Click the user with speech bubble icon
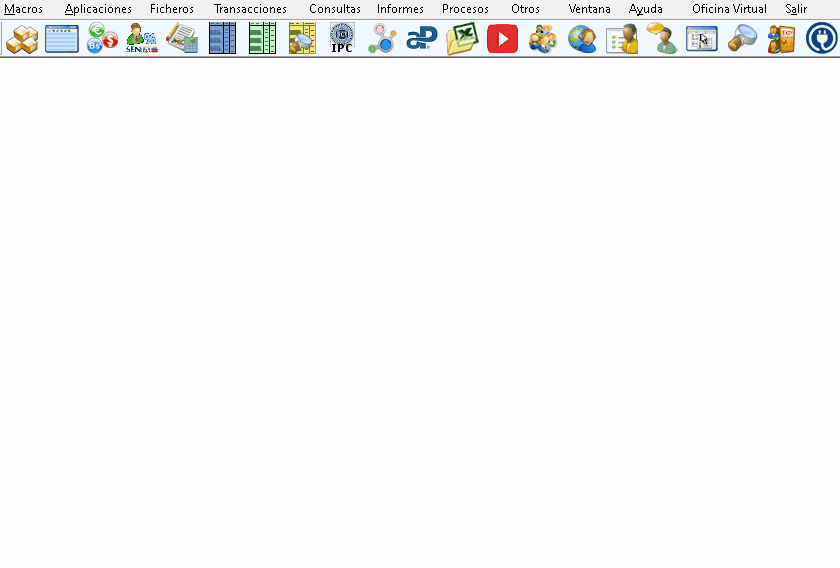 click(661, 39)
